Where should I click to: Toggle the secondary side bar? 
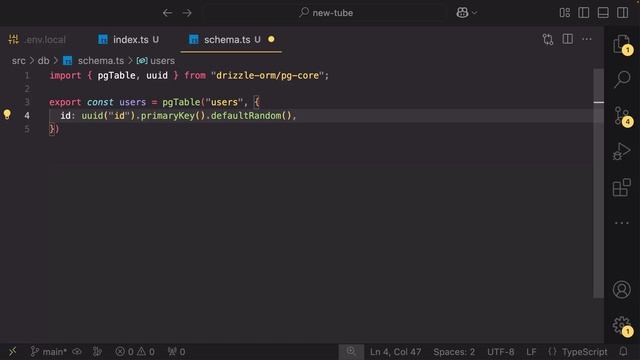coord(622,13)
